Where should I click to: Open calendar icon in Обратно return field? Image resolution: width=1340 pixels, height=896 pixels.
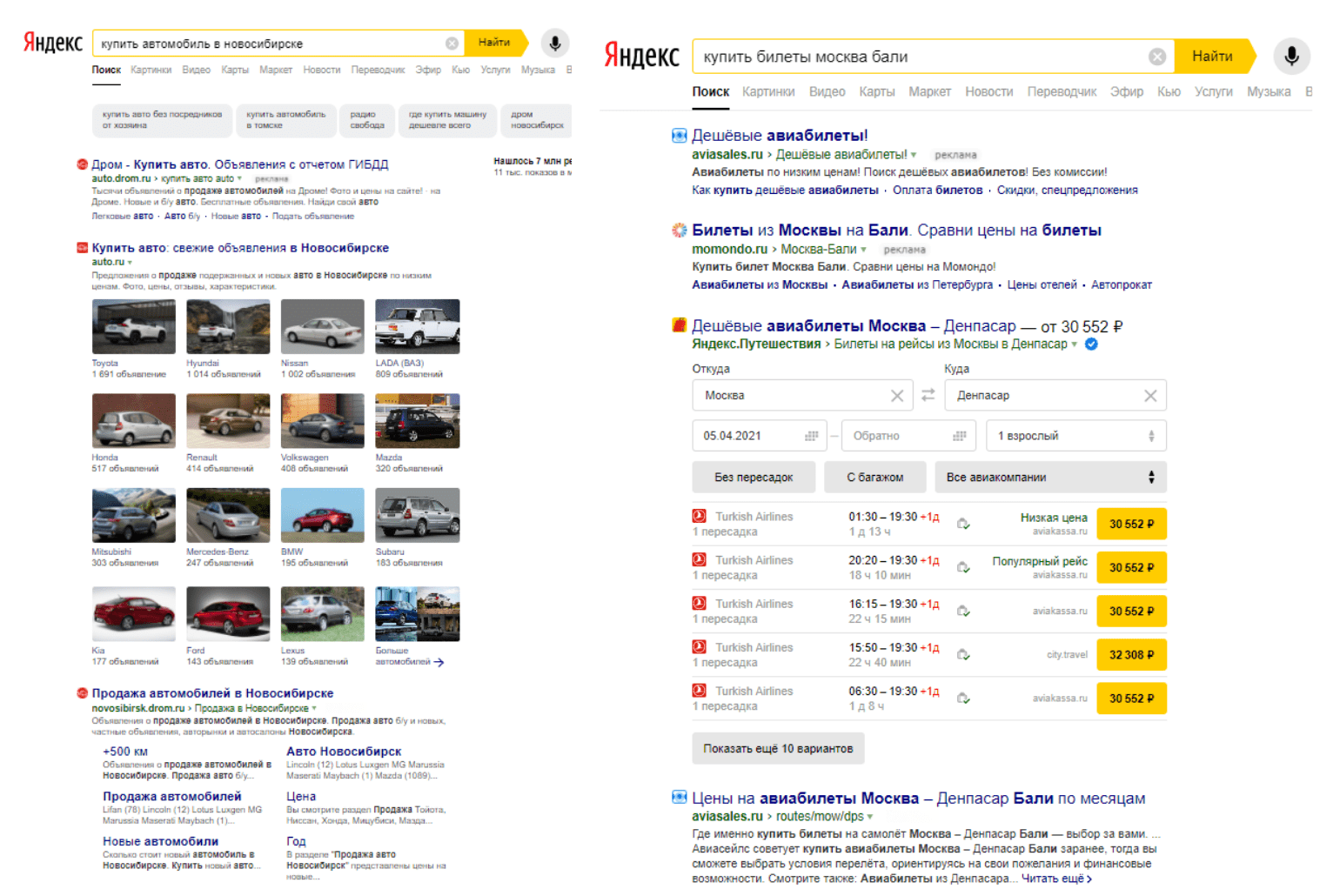[959, 436]
